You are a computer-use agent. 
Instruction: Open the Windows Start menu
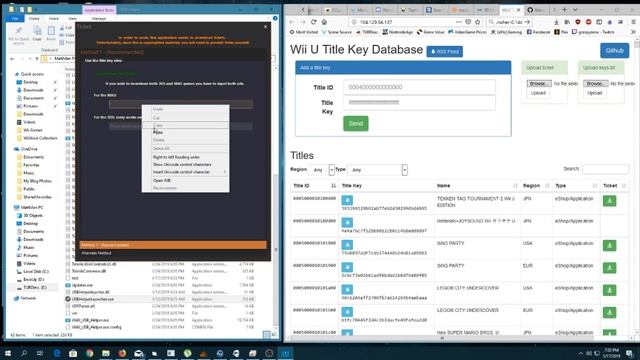click(x=8, y=353)
